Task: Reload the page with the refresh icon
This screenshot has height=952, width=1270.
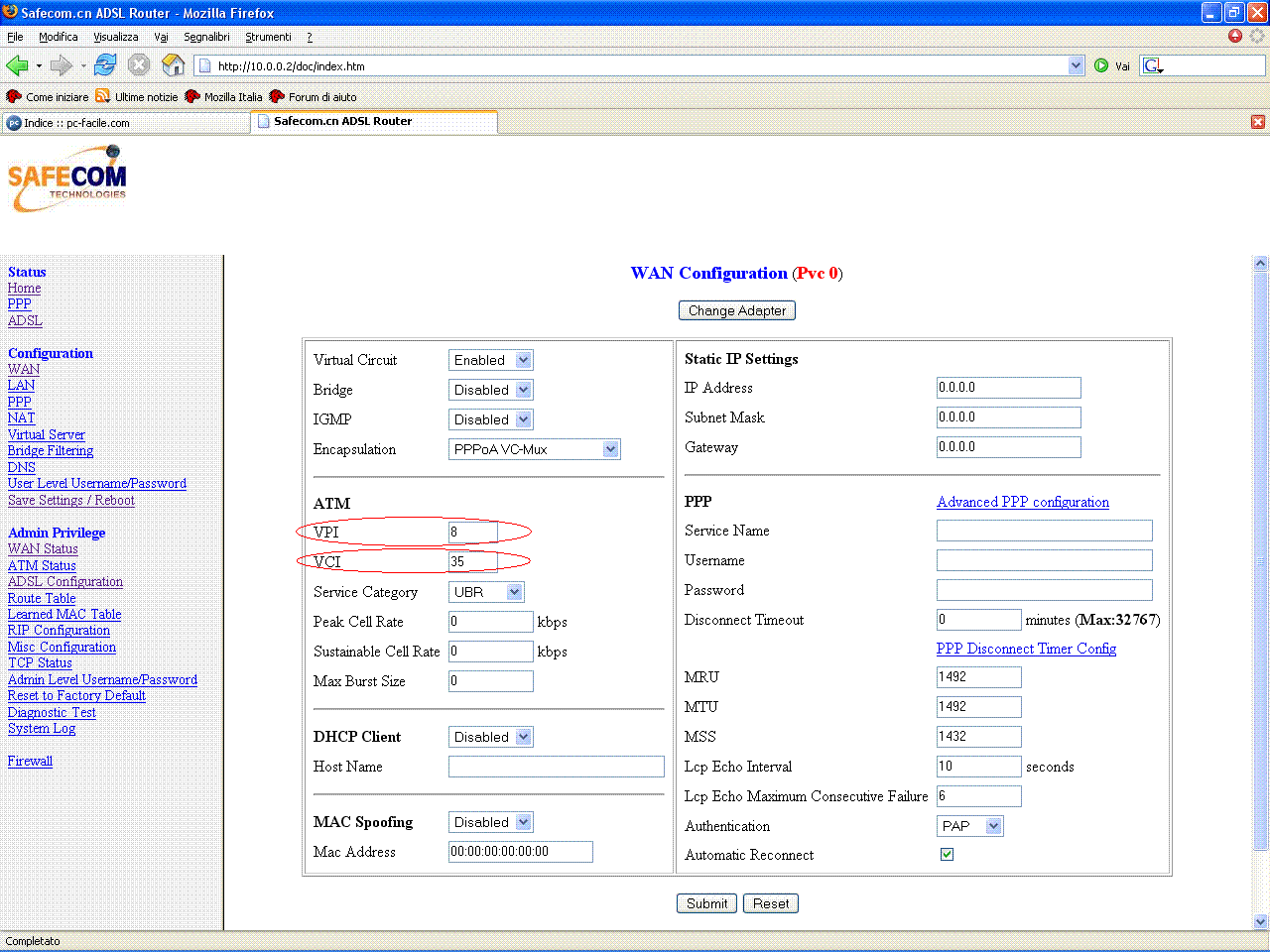Action: (x=105, y=65)
